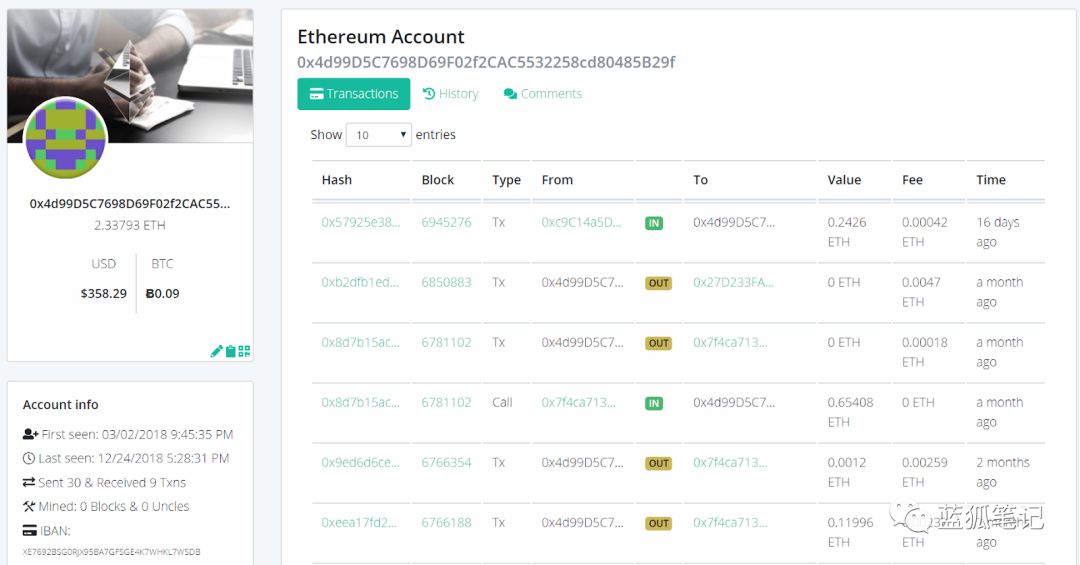The width and height of the screenshot is (1080, 565).
Task: Open block 6766188 link
Action: 446,522
